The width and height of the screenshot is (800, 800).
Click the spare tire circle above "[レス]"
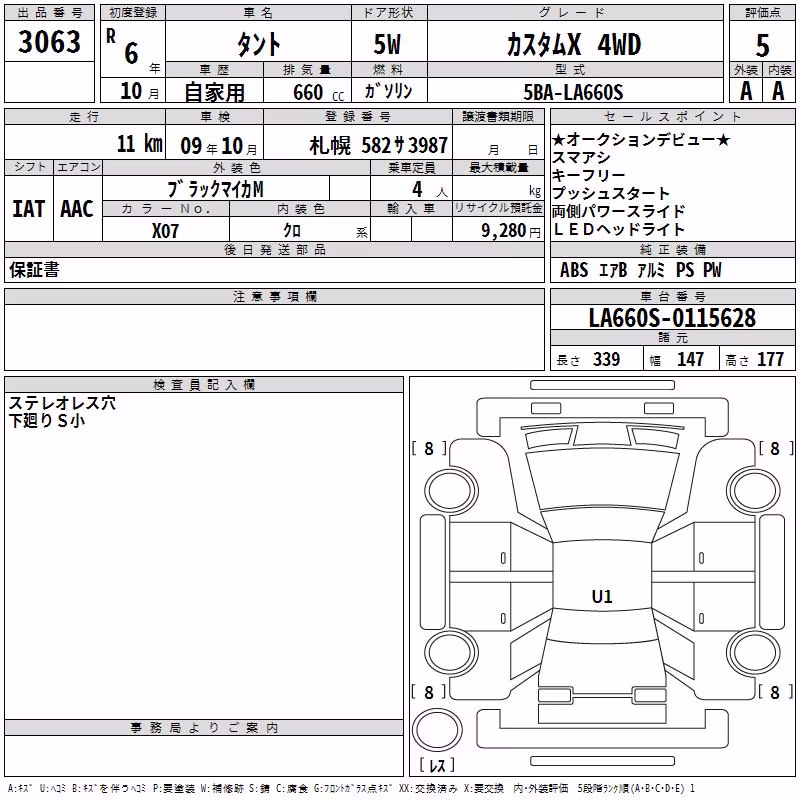pyautogui.click(x=437, y=730)
